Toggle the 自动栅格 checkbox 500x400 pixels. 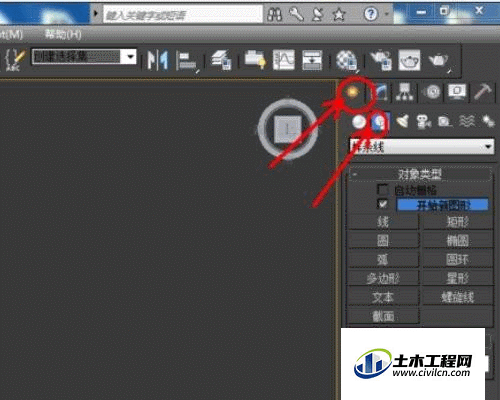[x=383, y=189]
